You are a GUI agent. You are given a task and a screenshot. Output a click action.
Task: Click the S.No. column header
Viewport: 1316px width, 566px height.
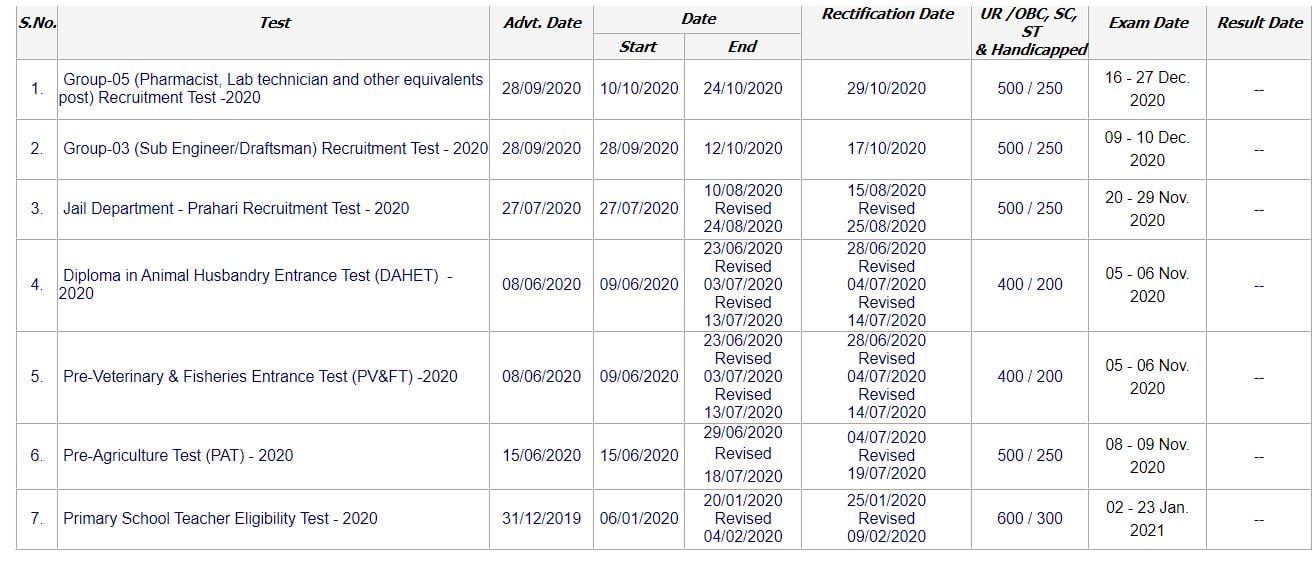[37, 22]
